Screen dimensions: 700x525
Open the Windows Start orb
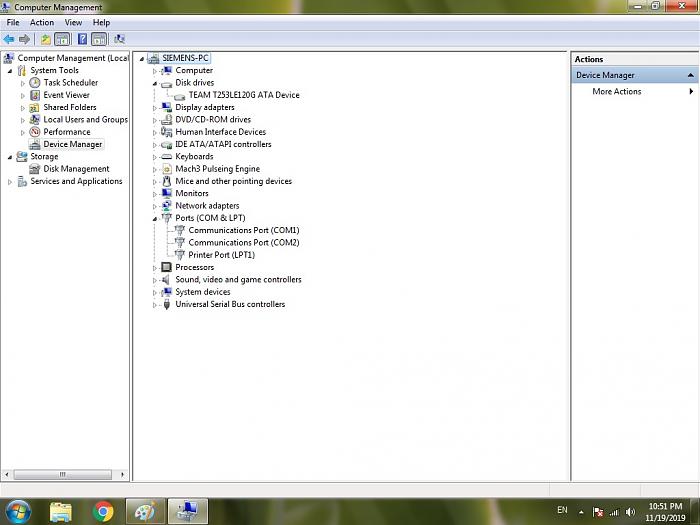(18, 511)
